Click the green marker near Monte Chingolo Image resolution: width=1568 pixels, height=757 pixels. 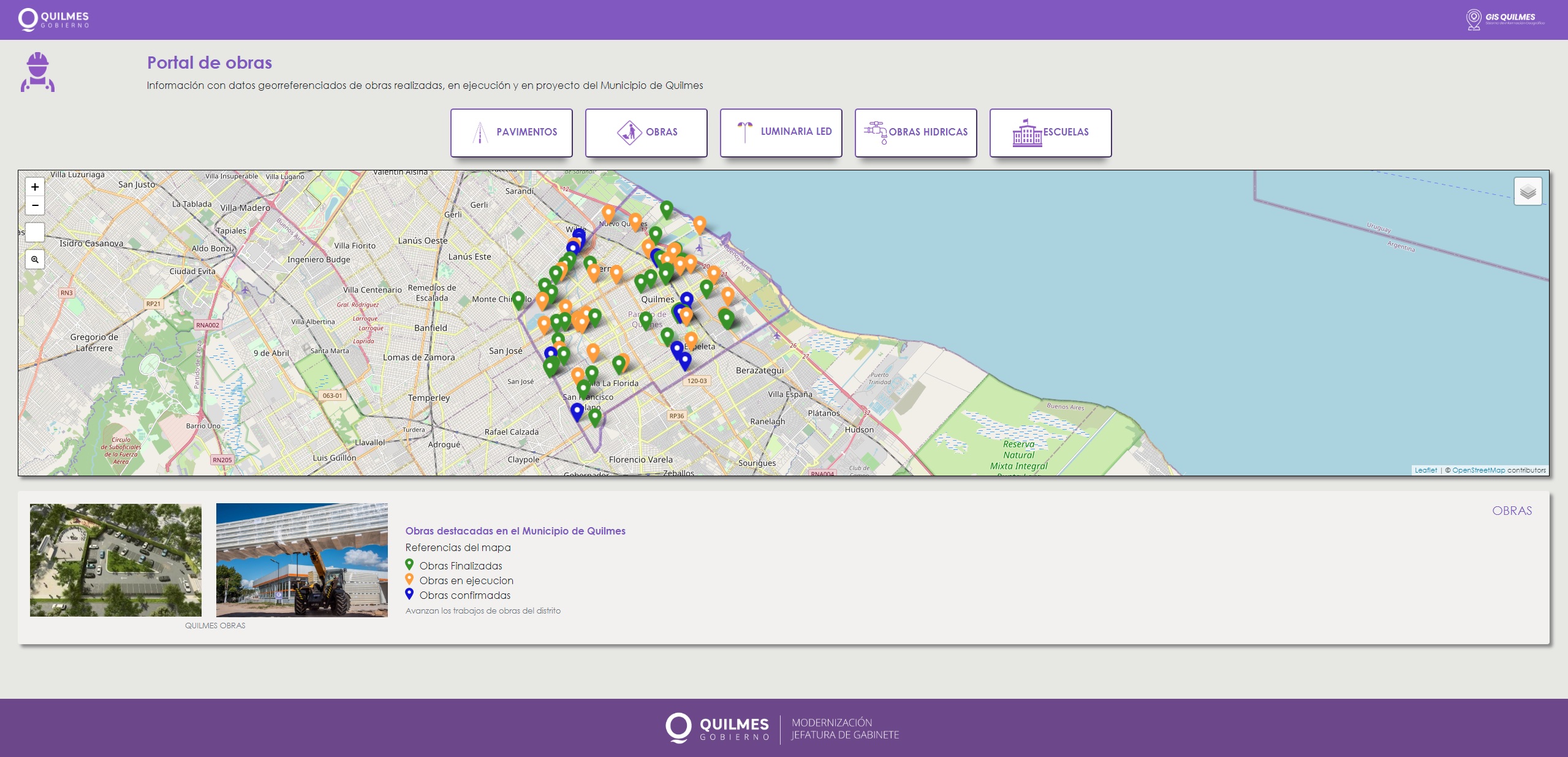pos(518,299)
